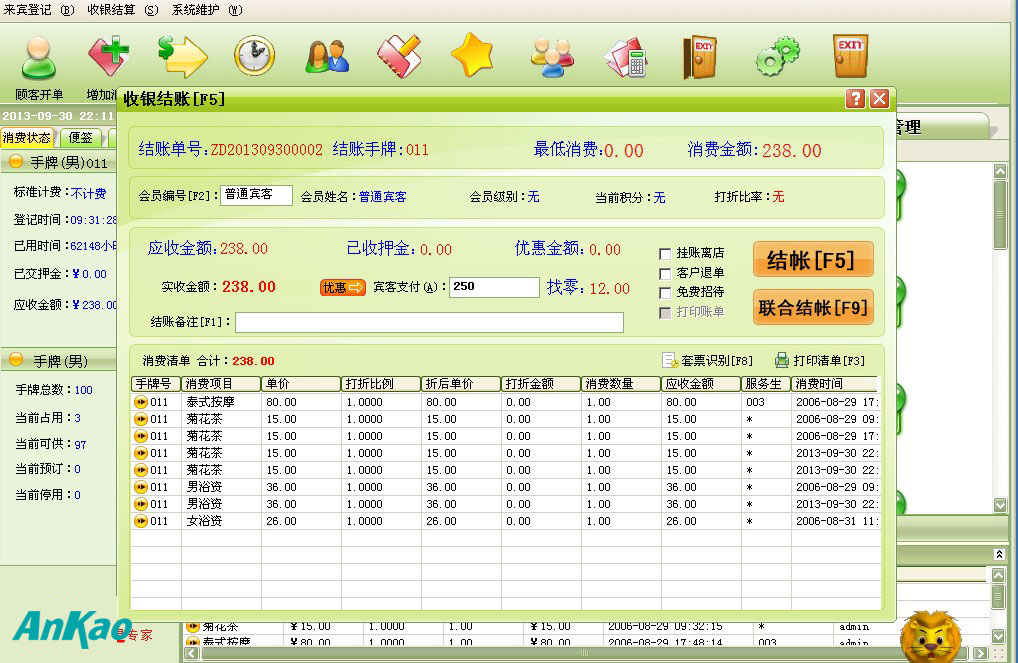Click the dollar arrow checkout toolbar icon

point(182,56)
